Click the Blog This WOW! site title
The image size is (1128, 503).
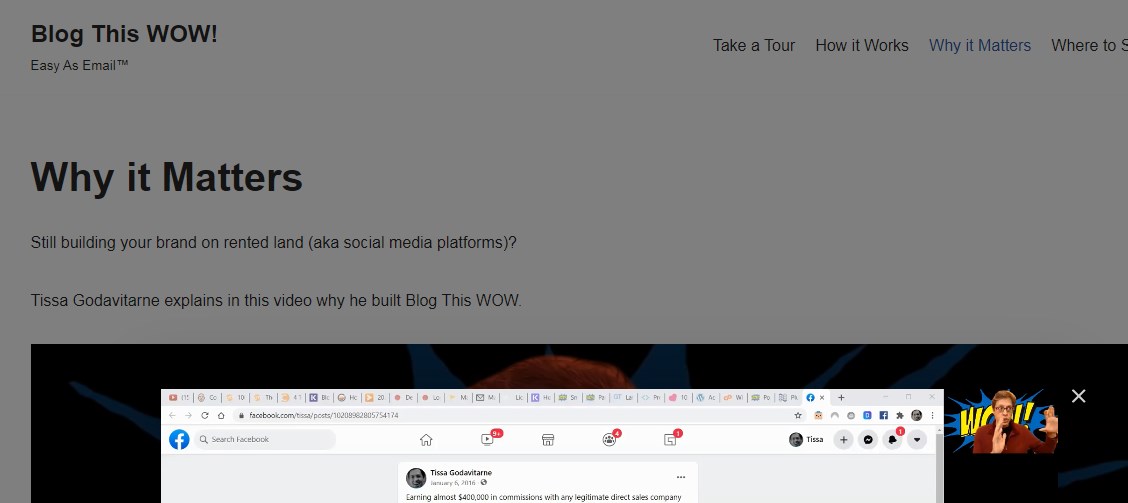(124, 34)
